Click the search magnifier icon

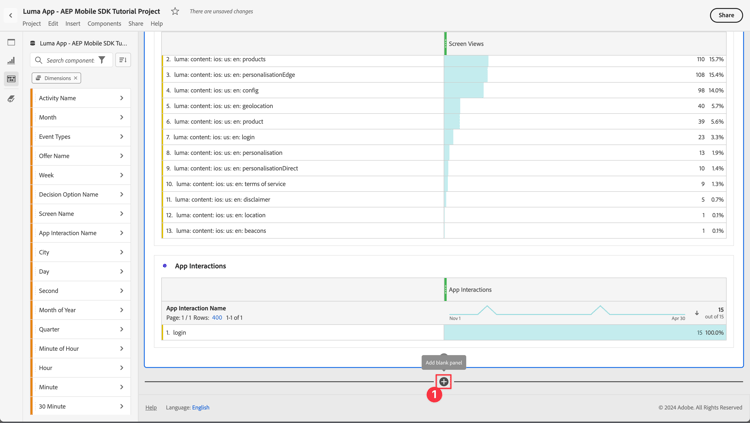click(39, 60)
